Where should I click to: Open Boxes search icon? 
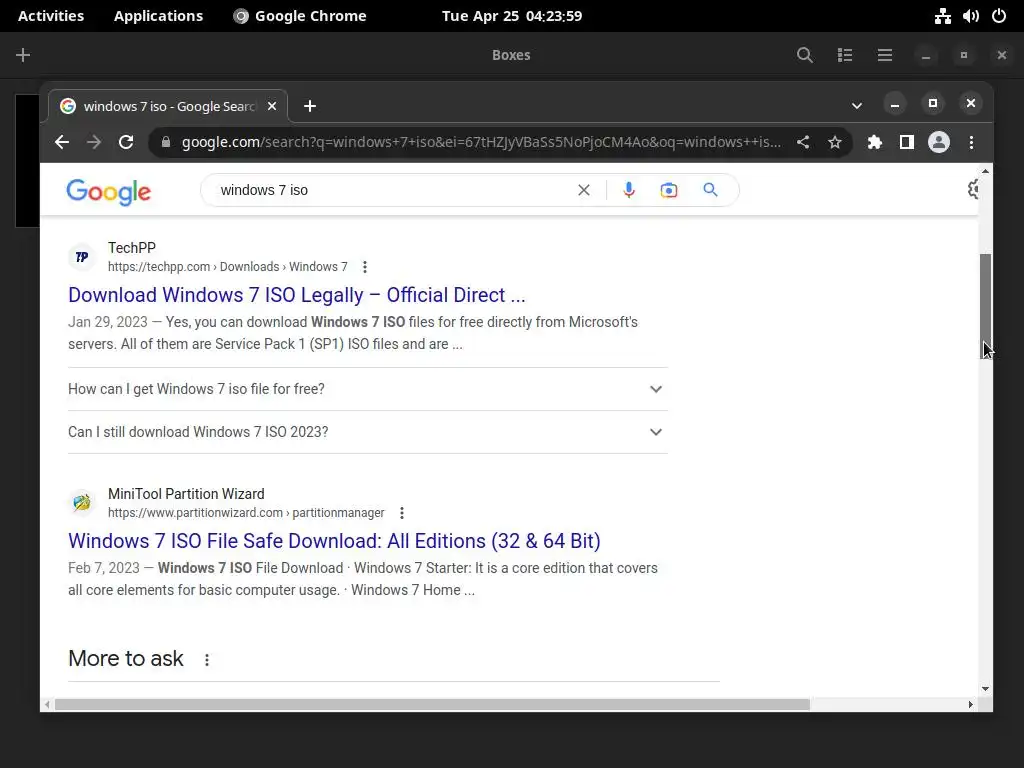(x=805, y=55)
